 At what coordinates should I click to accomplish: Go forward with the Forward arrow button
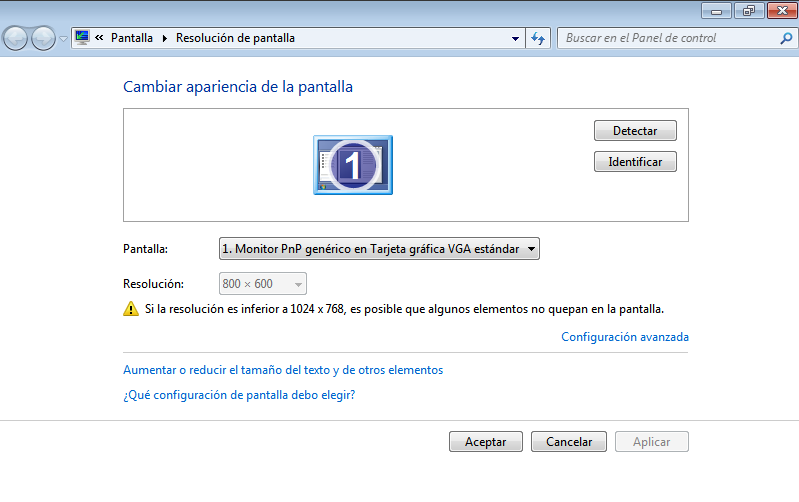point(43,38)
